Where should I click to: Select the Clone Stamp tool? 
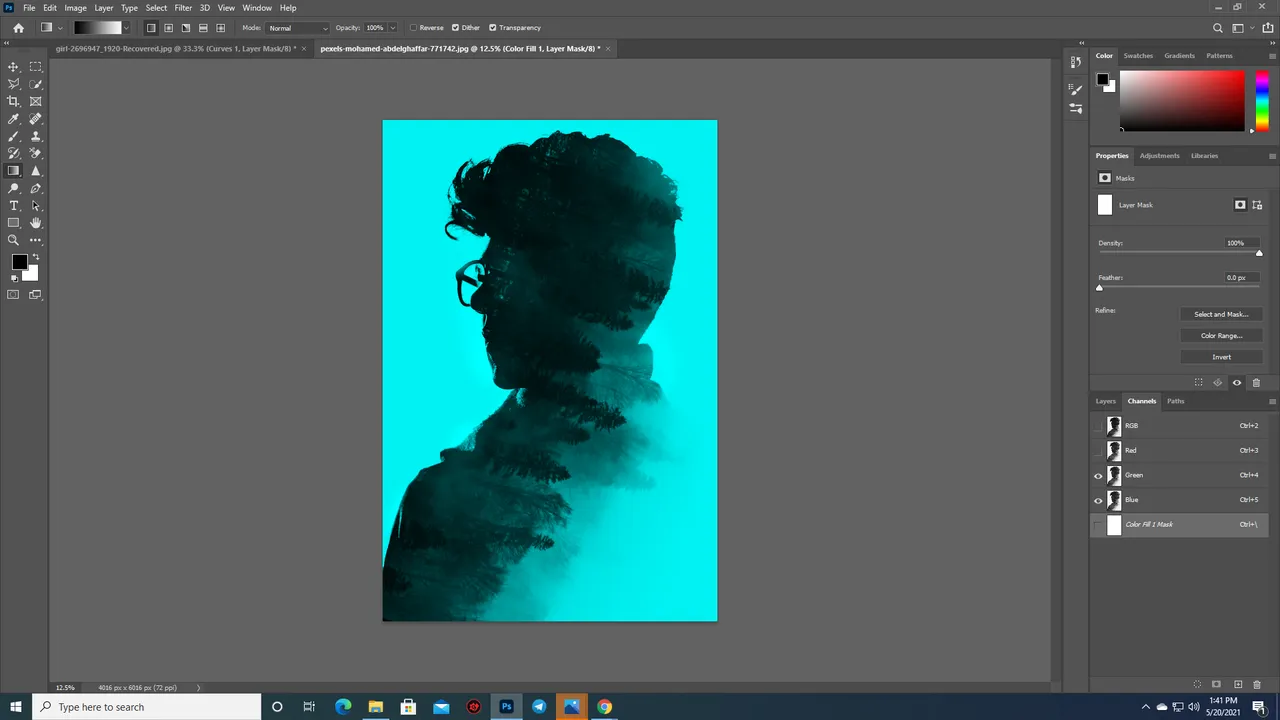tap(36, 136)
